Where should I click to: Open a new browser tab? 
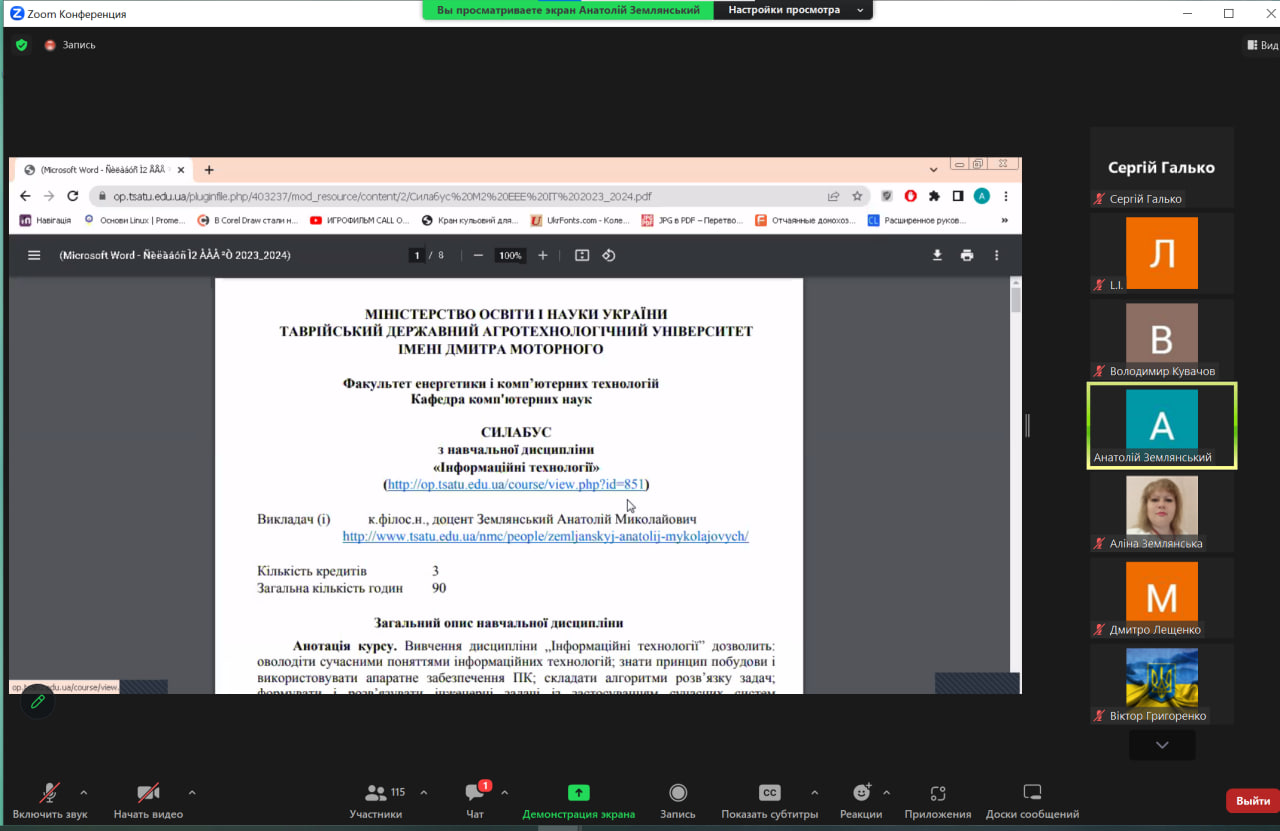(209, 170)
